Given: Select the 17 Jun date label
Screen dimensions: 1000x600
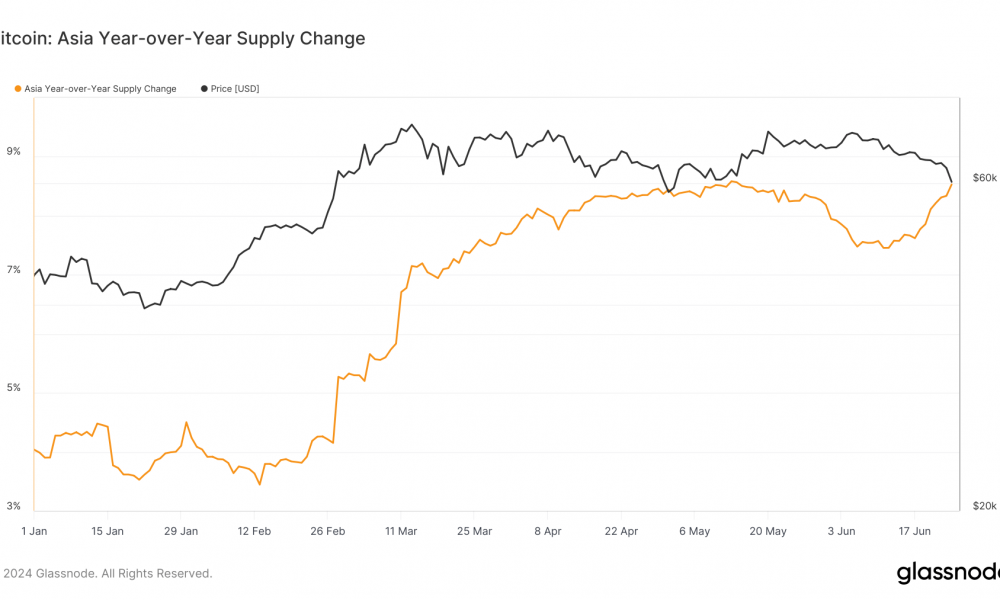Looking at the screenshot, I should point(915,531).
